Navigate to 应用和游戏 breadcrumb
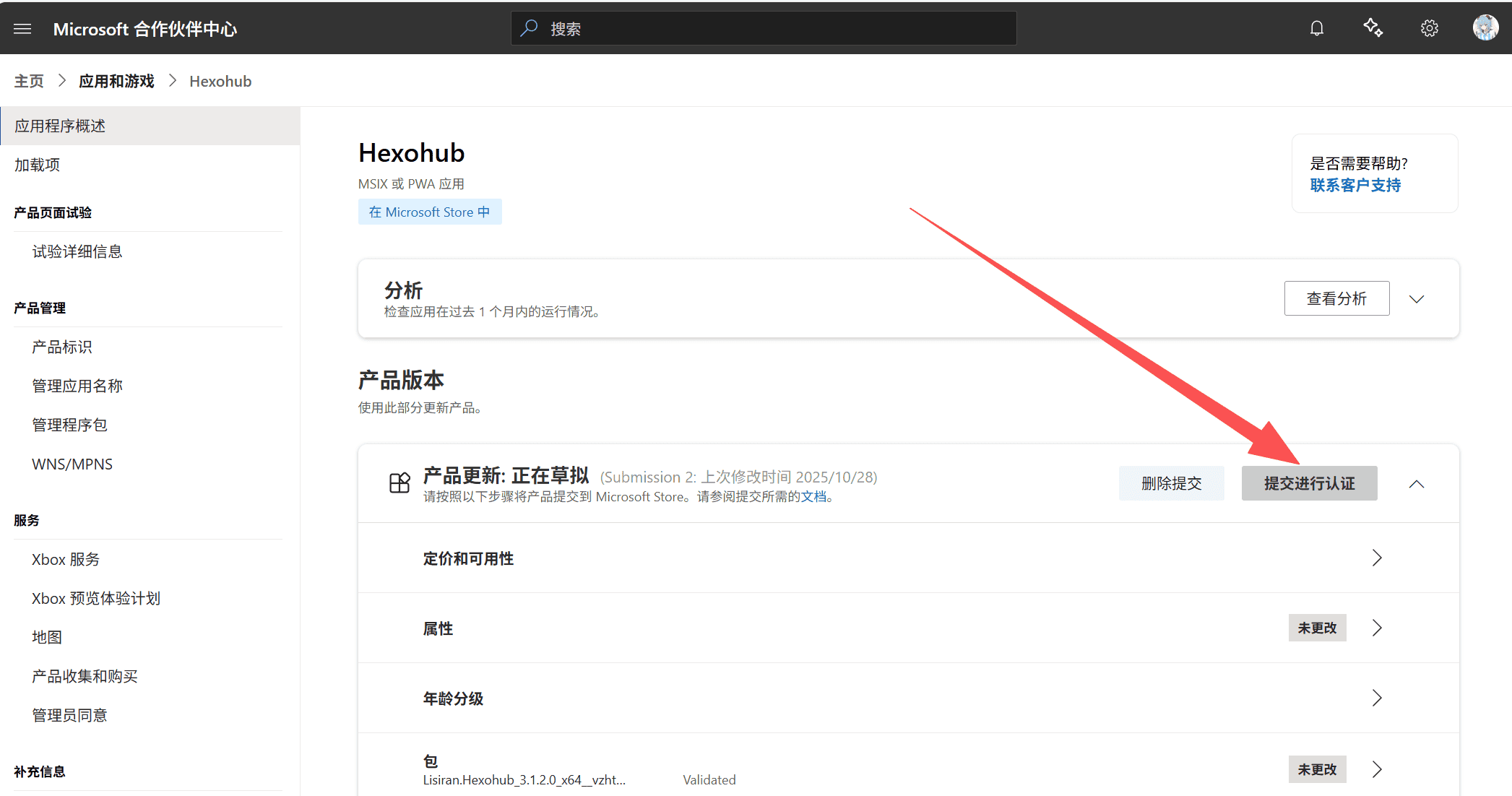Viewport: 1512px width, 796px height. pos(116,82)
